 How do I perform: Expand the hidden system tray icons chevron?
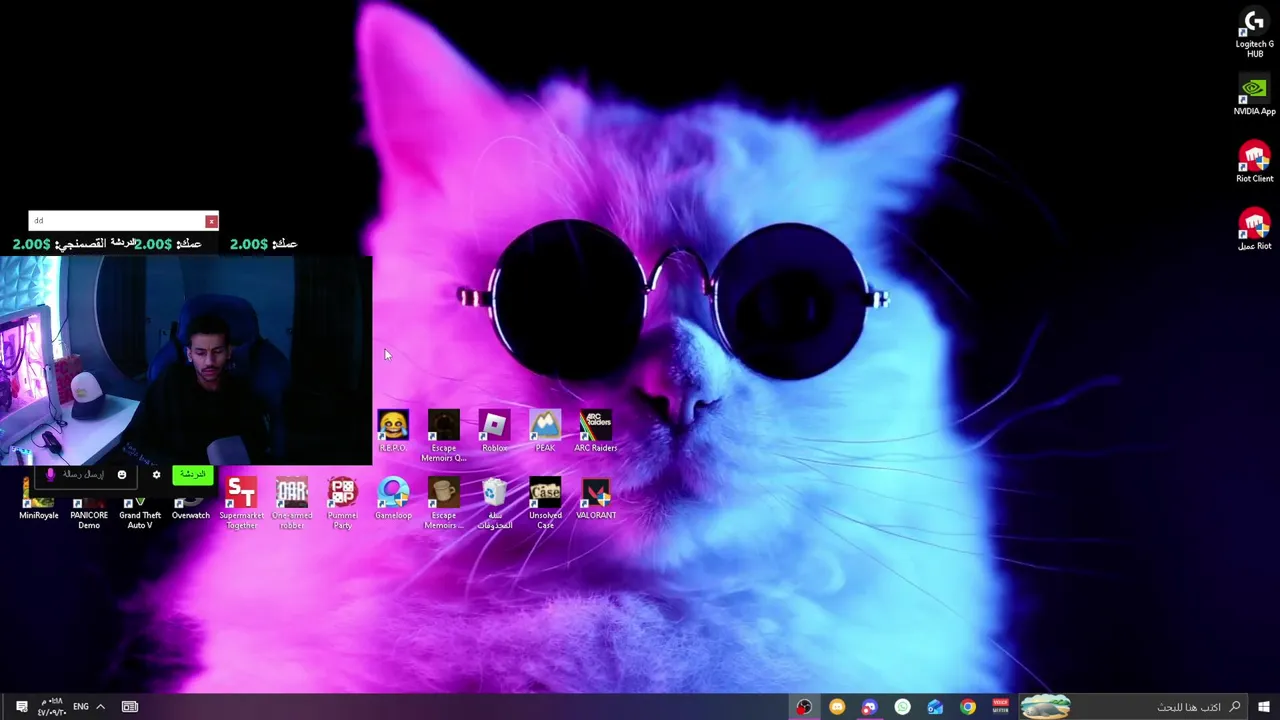pyautogui.click(x=100, y=707)
